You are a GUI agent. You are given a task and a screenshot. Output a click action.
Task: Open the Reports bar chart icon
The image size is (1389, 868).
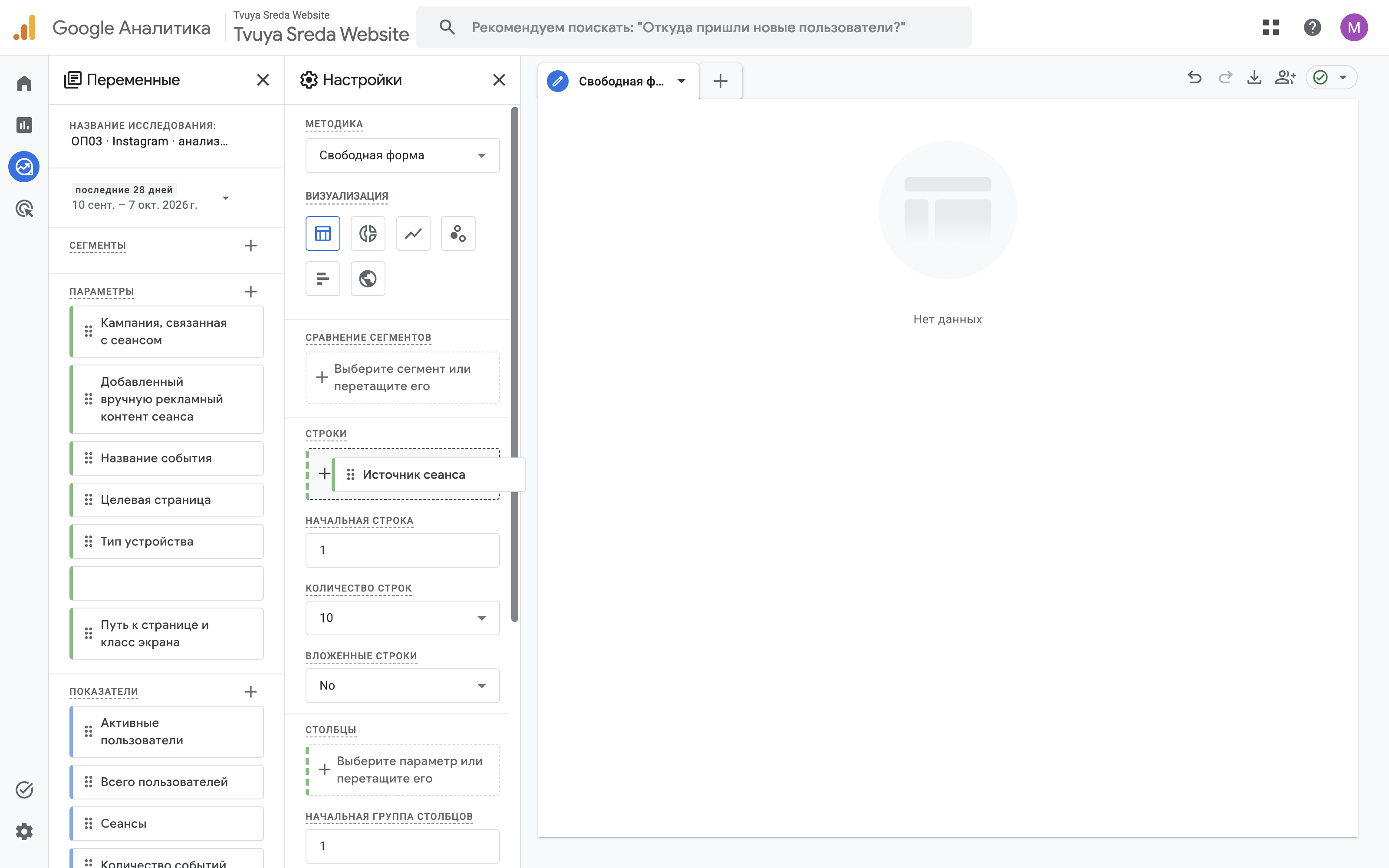click(24, 125)
